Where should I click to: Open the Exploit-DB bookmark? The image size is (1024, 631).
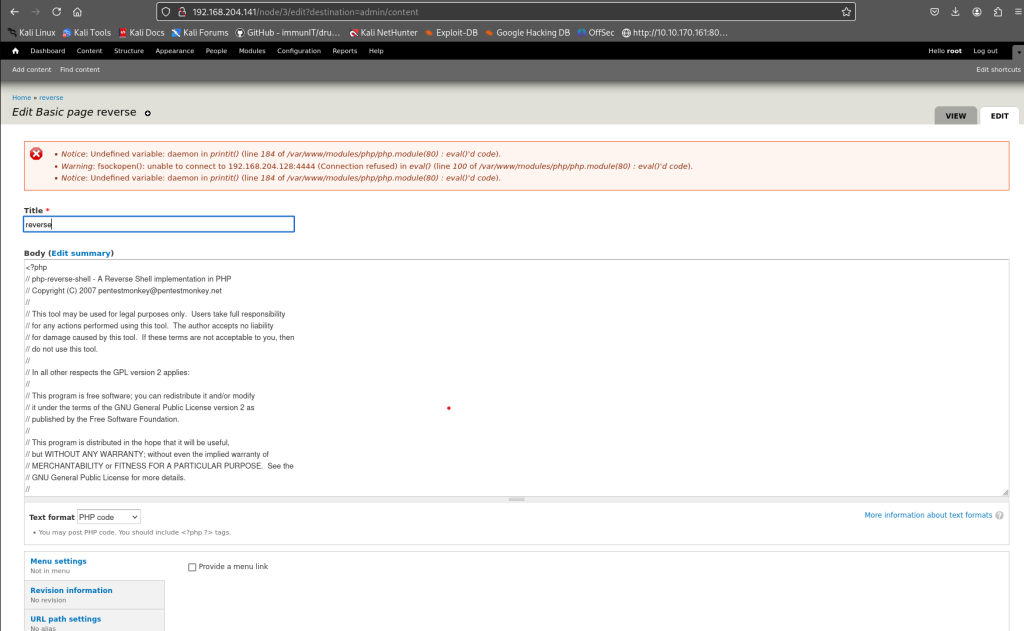coord(449,32)
